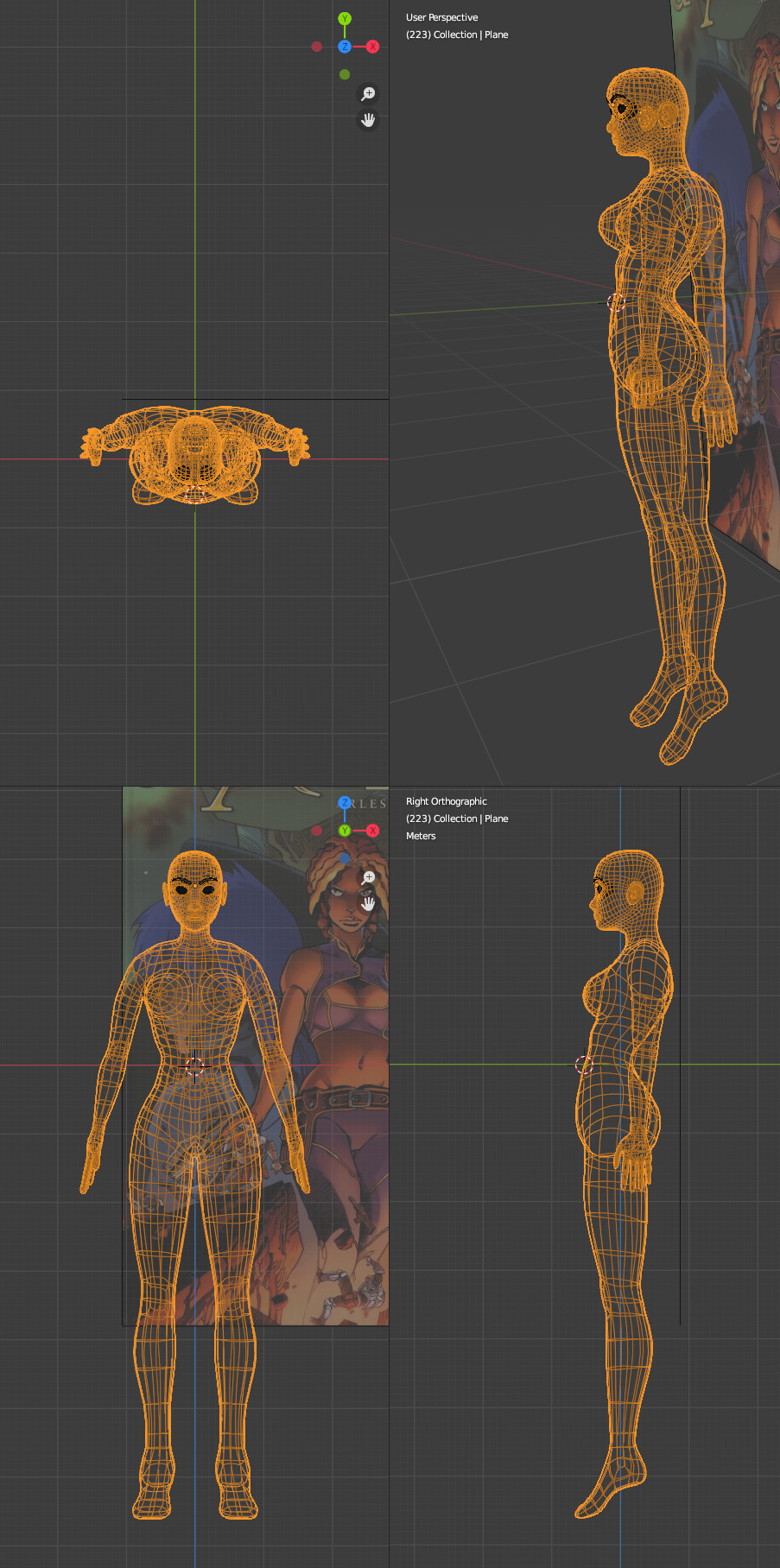Click the green Y axis in front-view gizmo

[345, 831]
